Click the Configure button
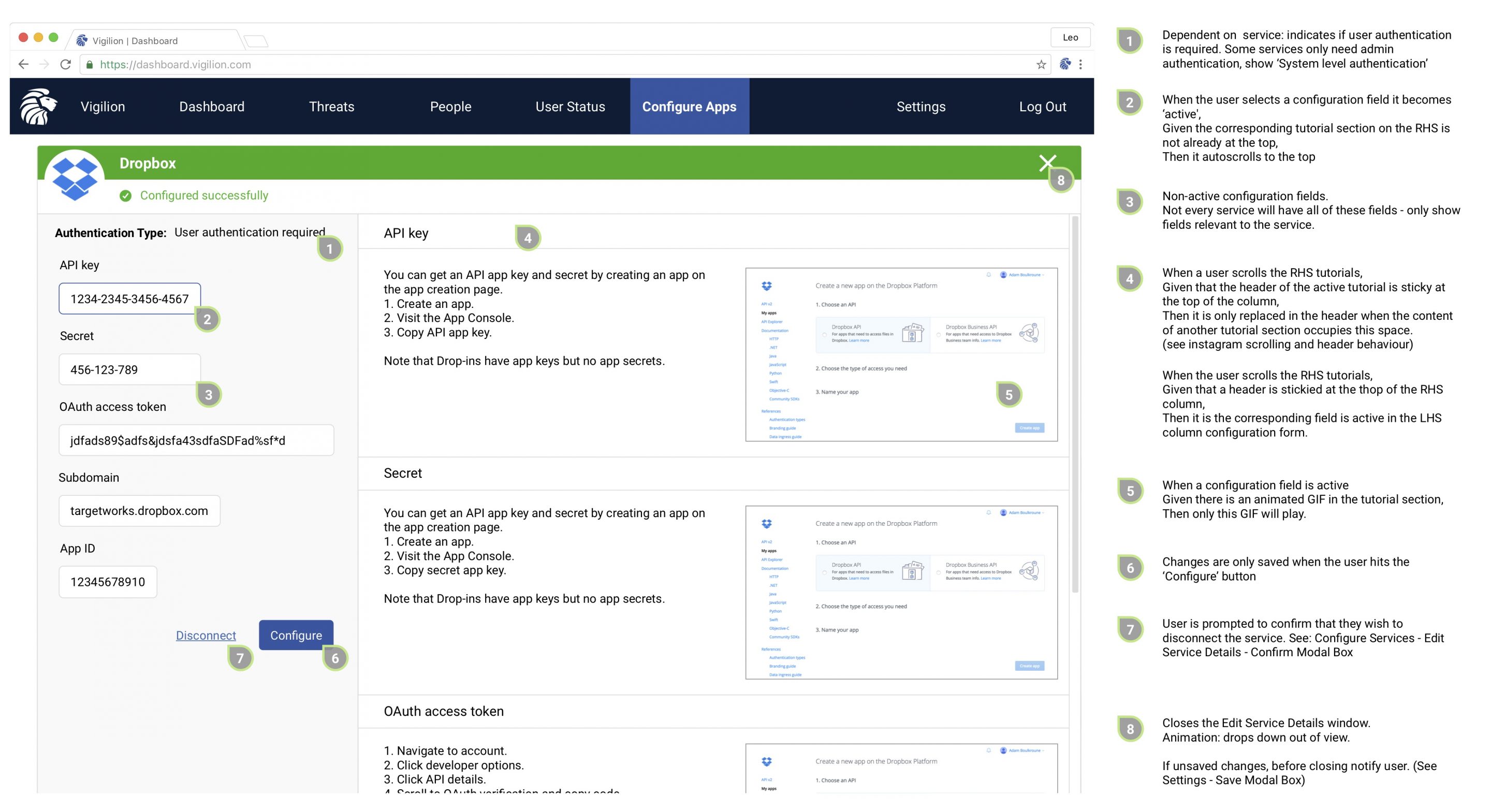 tap(296, 635)
